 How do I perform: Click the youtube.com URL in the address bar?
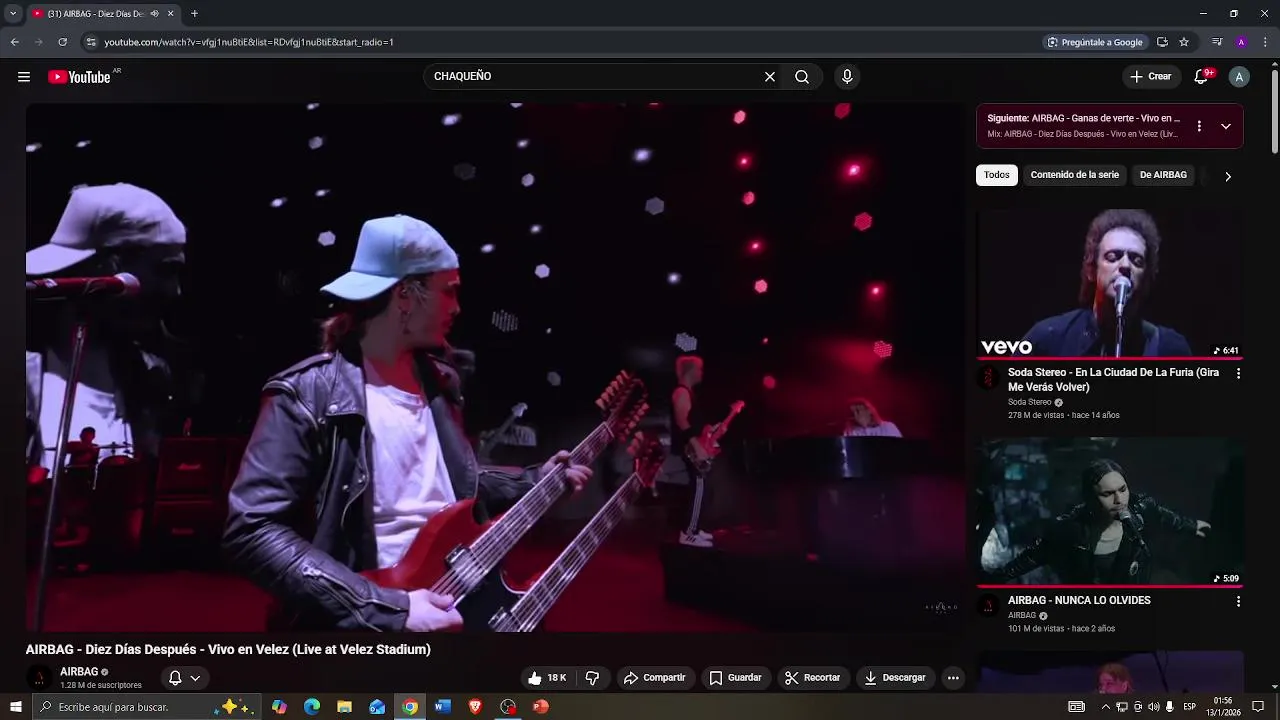[x=249, y=42]
